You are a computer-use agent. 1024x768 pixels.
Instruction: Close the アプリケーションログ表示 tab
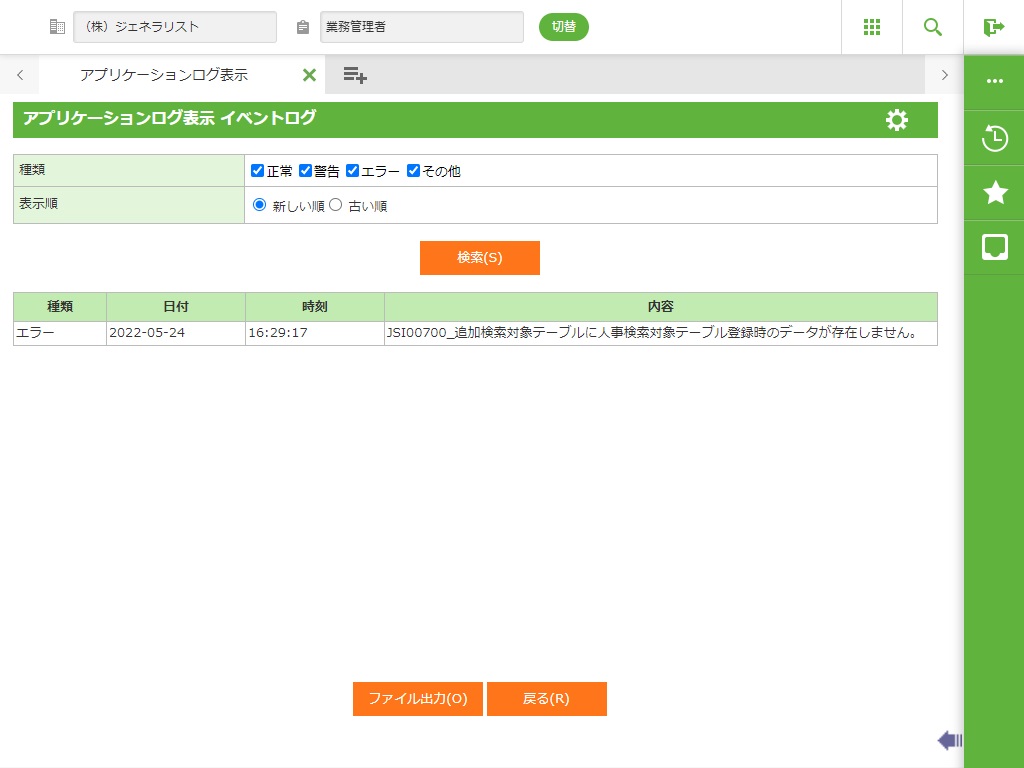(x=309, y=75)
